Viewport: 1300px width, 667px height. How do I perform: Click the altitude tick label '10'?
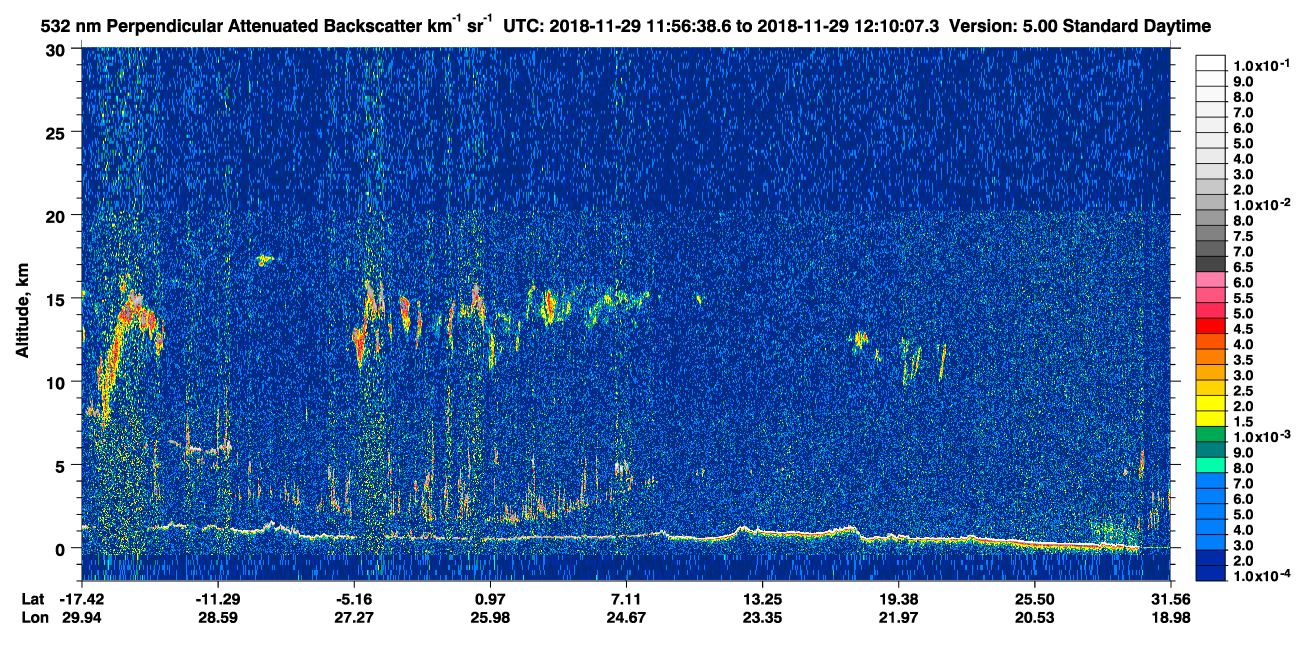point(58,382)
